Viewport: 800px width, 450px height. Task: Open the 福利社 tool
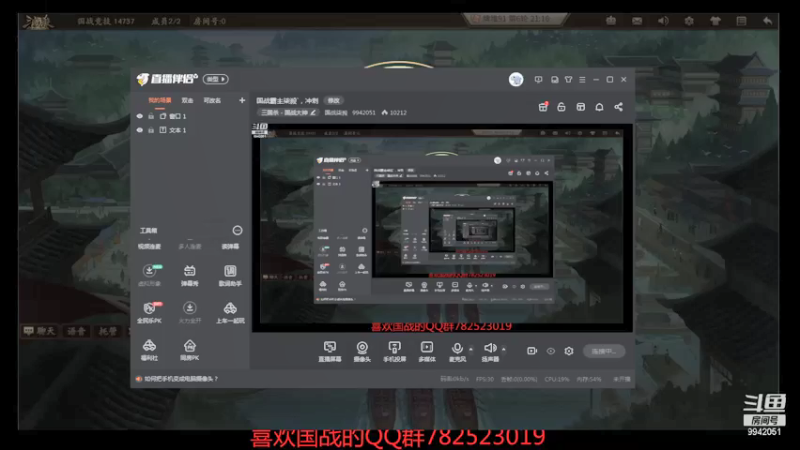click(x=149, y=350)
